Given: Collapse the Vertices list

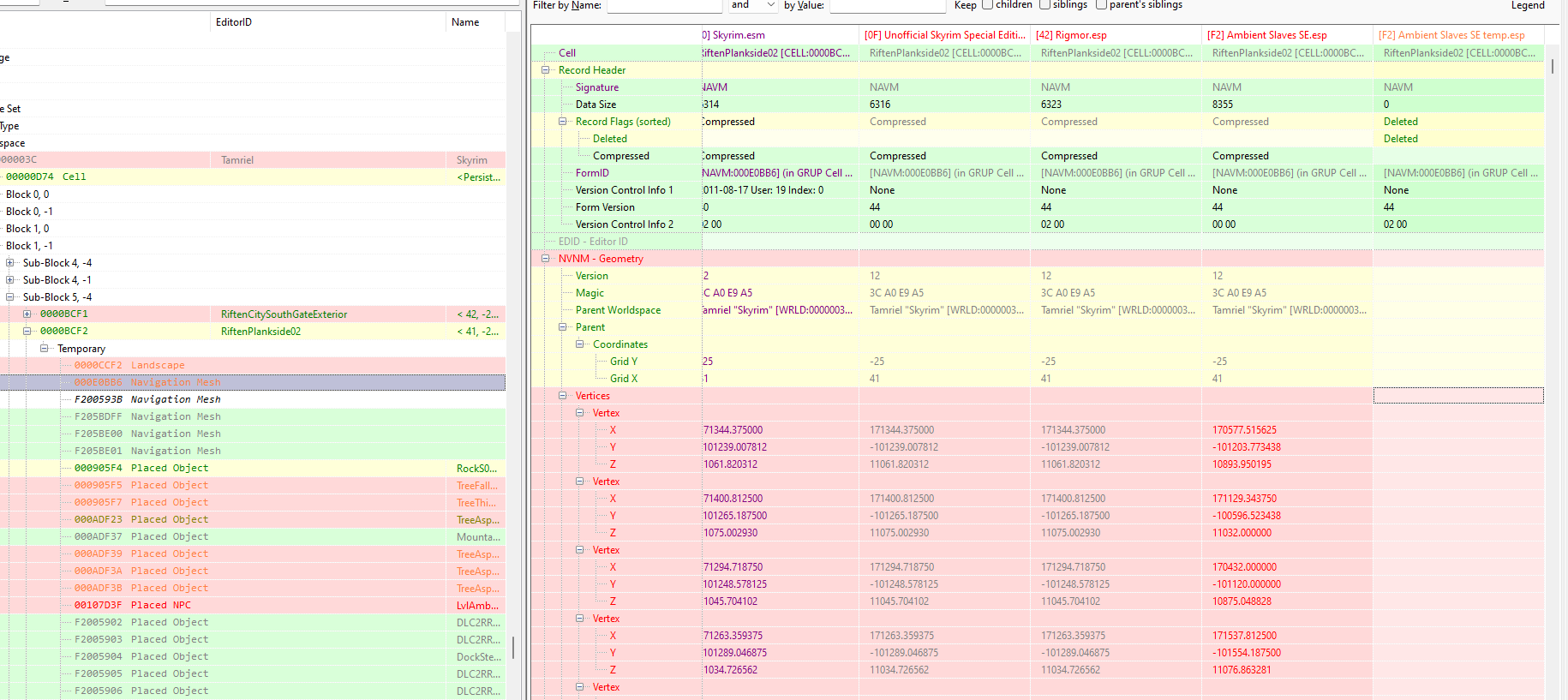Looking at the screenshot, I should [563, 396].
